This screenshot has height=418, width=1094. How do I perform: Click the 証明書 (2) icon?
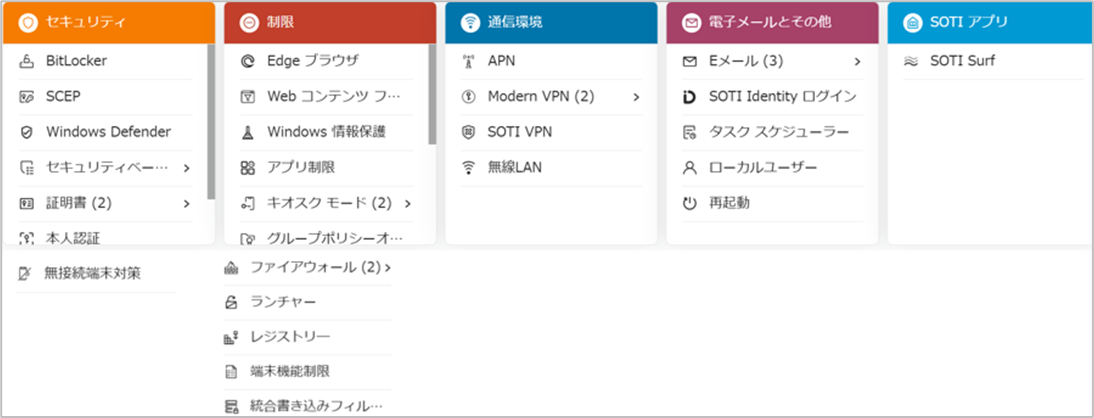27,203
